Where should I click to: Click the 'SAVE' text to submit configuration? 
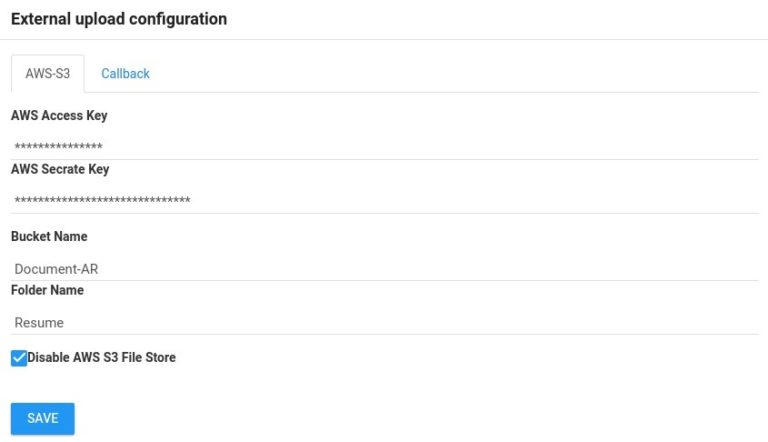tap(43, 418)
